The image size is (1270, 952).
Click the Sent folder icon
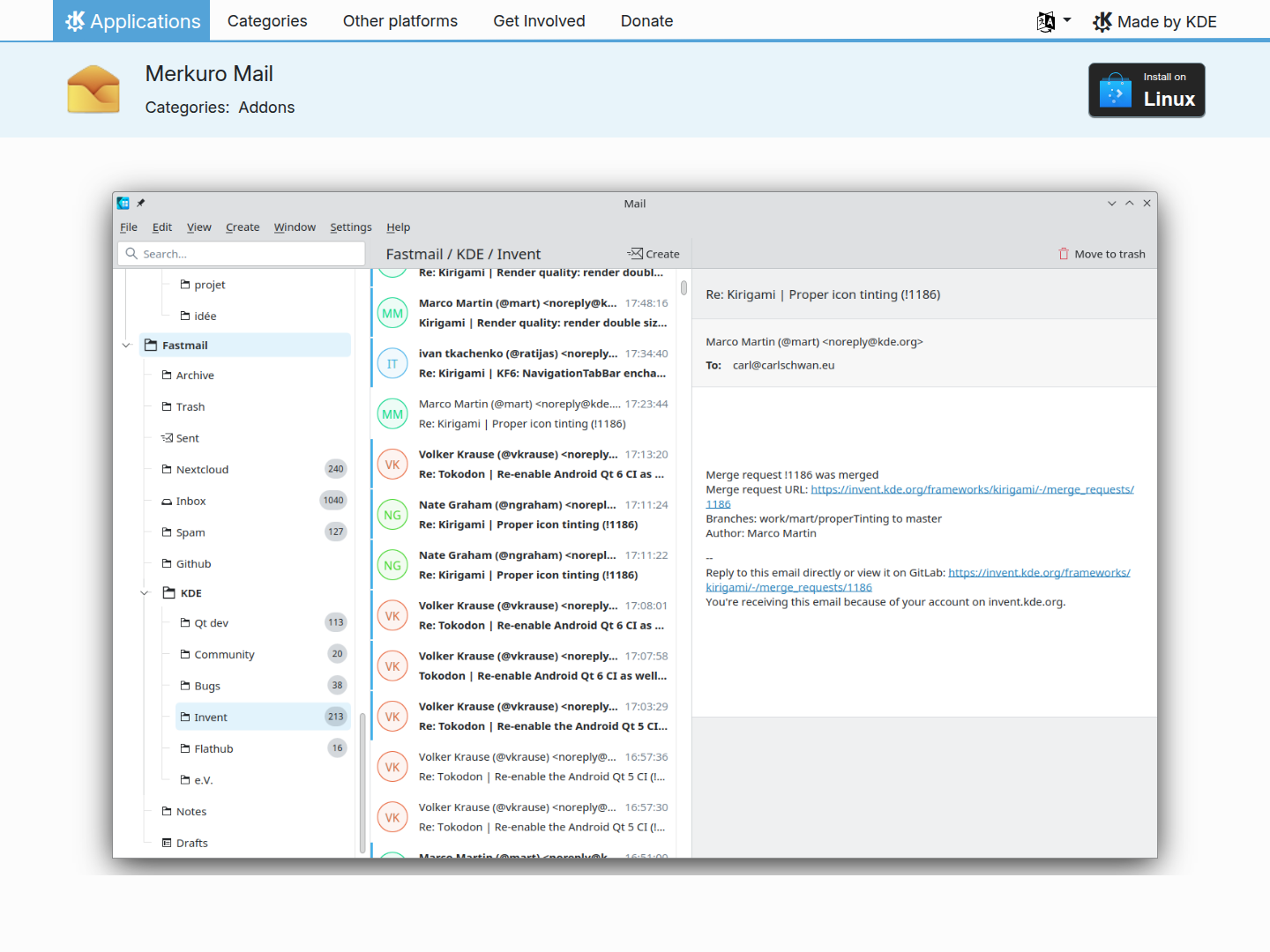pyautogui.click(x=167, y=438)
